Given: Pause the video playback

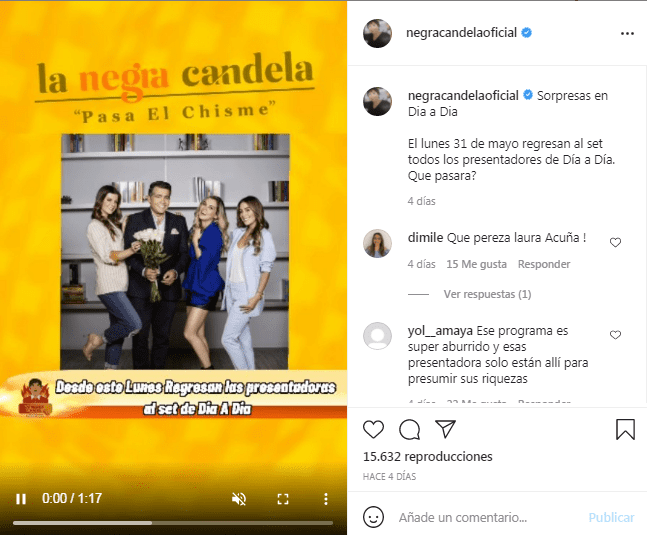Looking at the screenshot, I should click(21, 499).
